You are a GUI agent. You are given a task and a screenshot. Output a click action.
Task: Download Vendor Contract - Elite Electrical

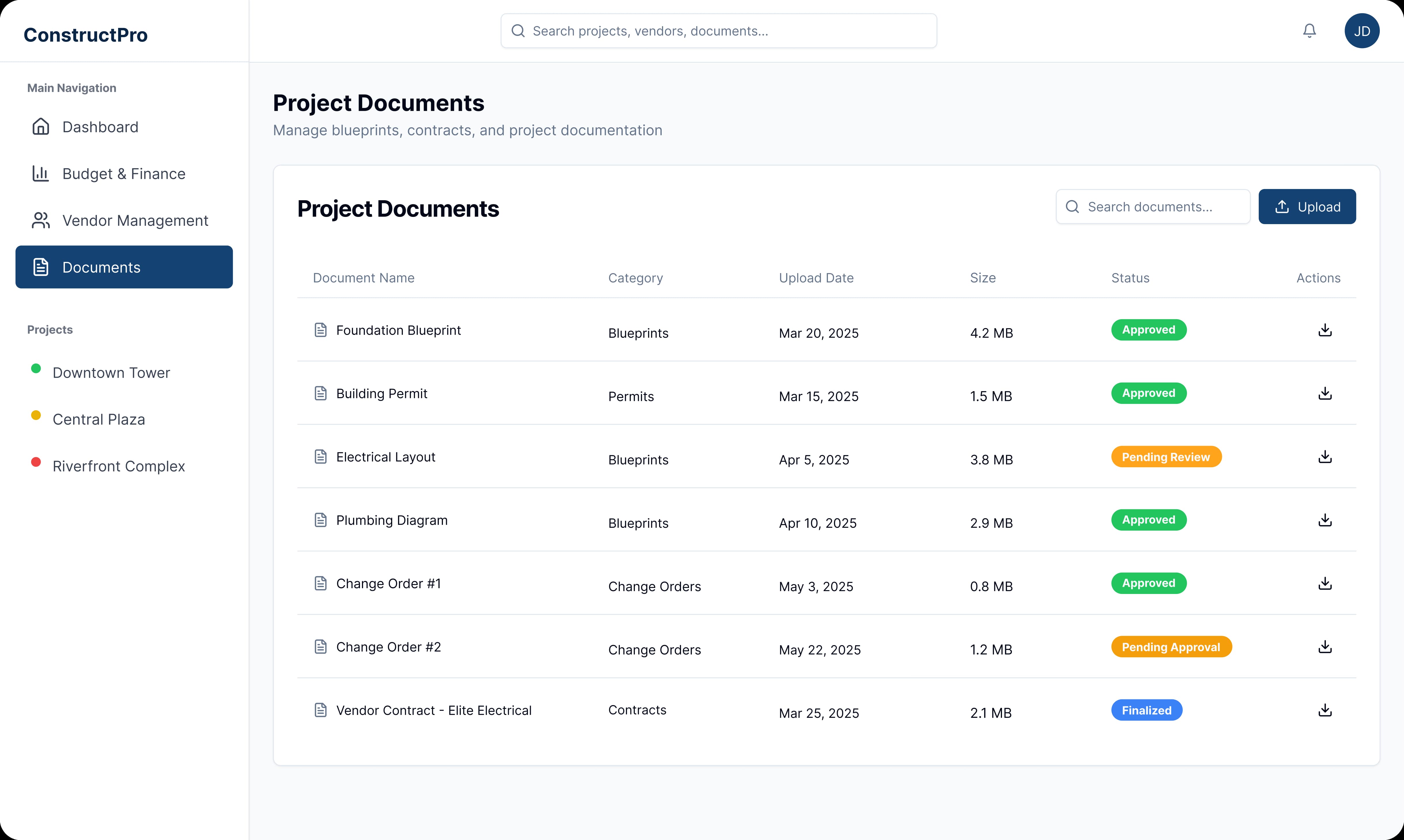1325,710
